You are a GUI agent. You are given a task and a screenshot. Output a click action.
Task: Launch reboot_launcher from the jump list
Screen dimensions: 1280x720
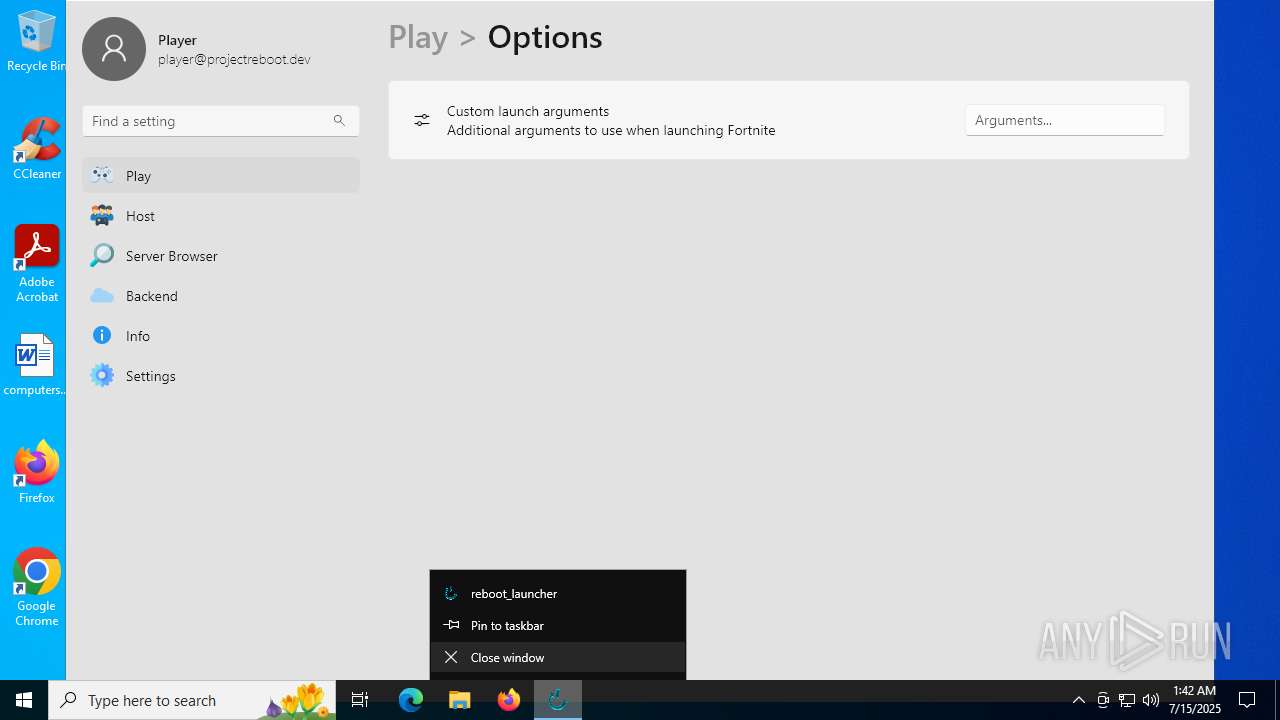558,593
